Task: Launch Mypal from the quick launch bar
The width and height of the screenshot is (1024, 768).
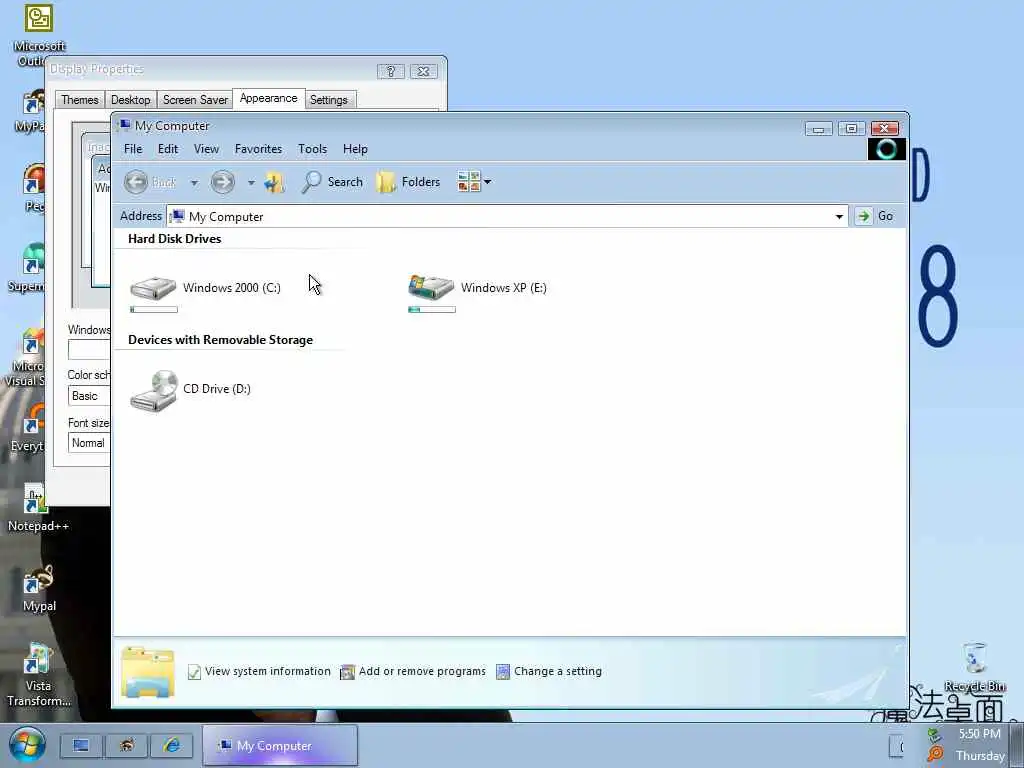Action: [127, 745]
